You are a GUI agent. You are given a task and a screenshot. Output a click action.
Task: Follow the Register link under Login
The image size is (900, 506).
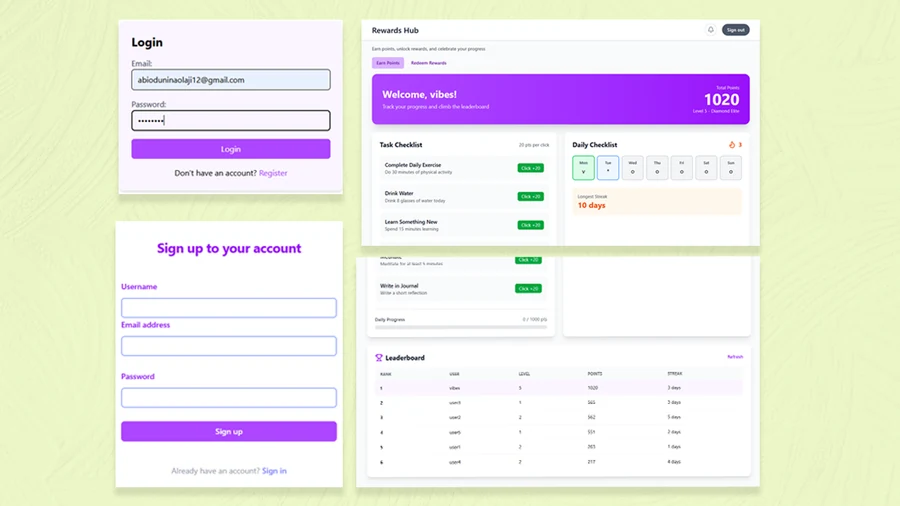click(x=273, y=173)
